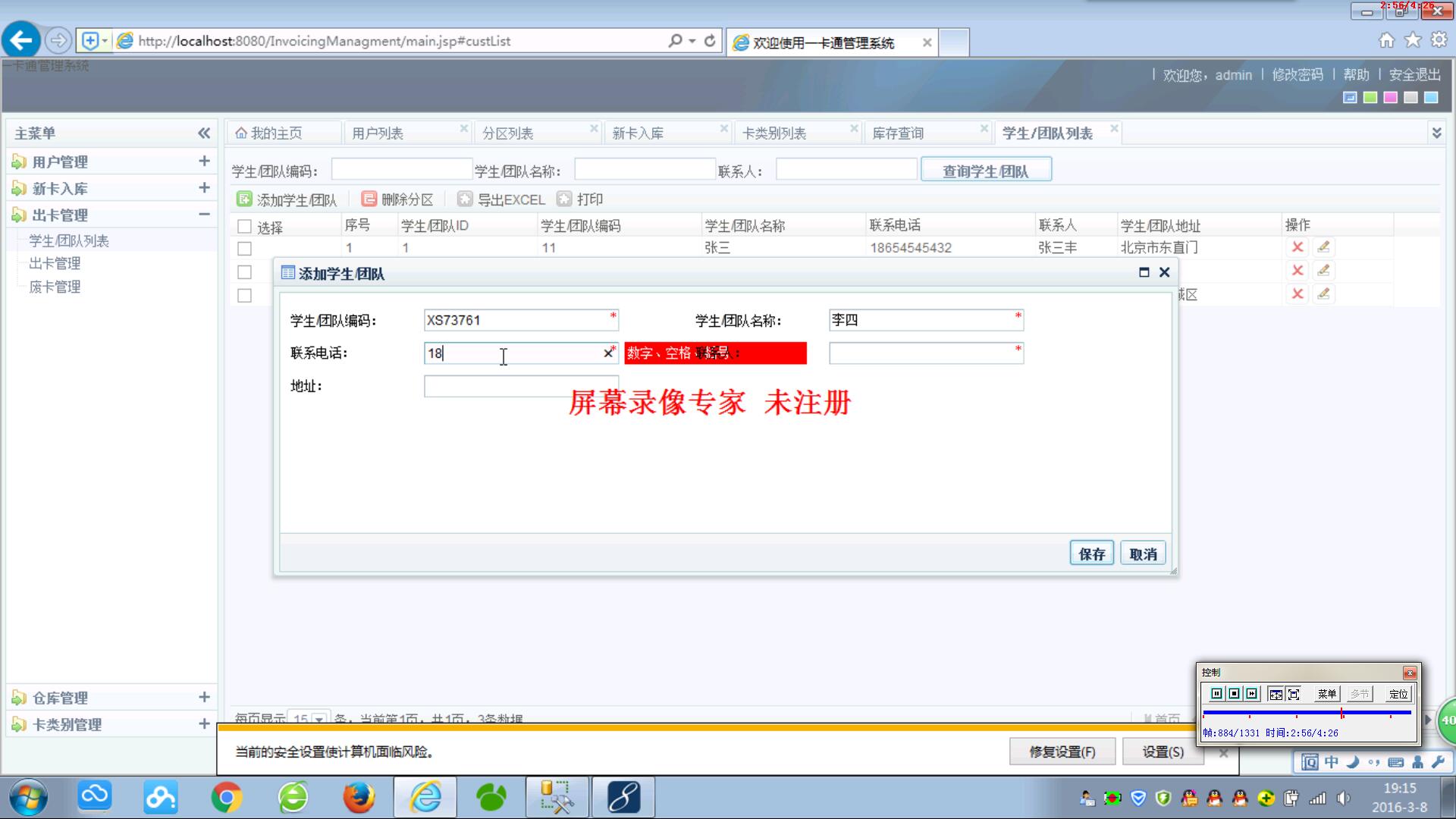Image resolution: width=1456 pixels, height=819 pixels.
Task: Click the 学生/团队名称 field containing 李四
Action: [926, 320]
